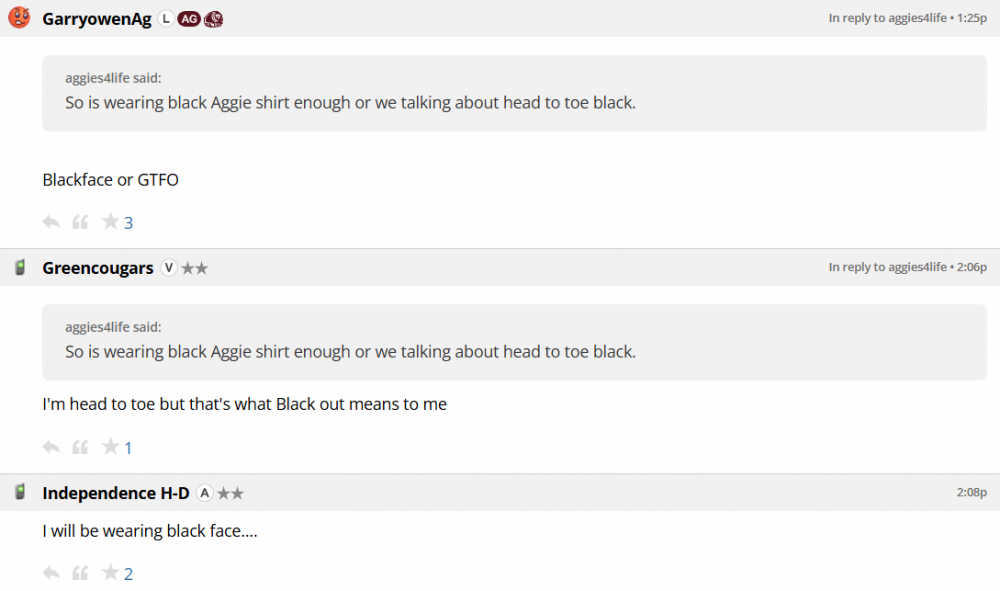Click the AG badge next to GarryowenAg
This screenshot has width=1000, height=591.
[188, 19]
